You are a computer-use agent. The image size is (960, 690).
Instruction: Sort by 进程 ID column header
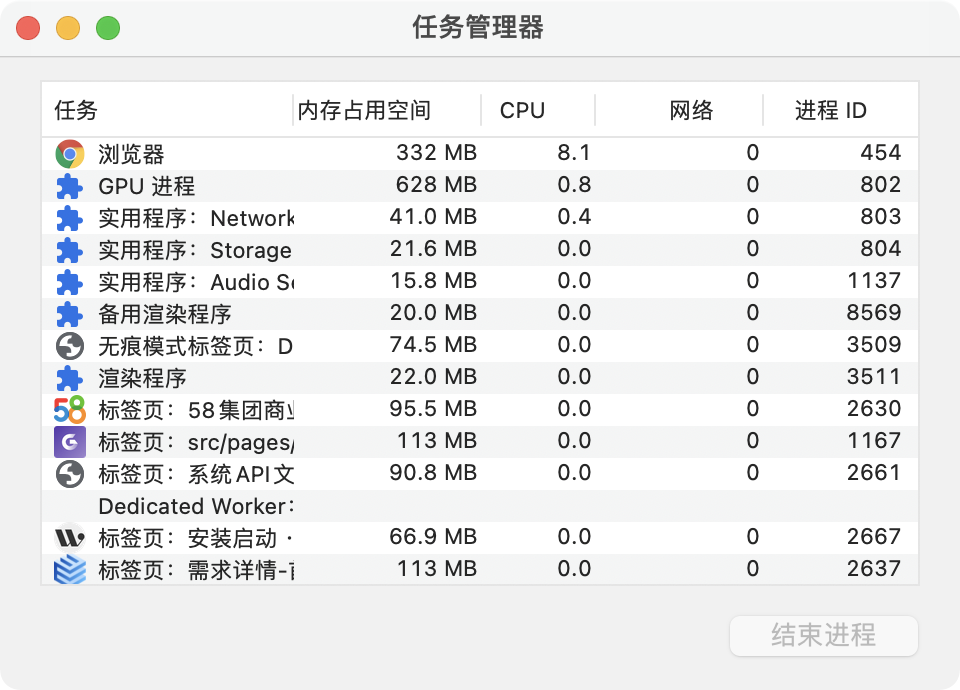pyautogui.click(x=830, y=110)
